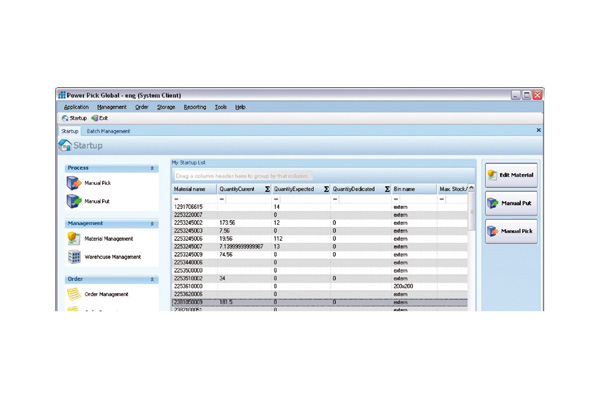Close the current tab with the blue X
Viewport: 600px width, 400px height.
(538, 130)
